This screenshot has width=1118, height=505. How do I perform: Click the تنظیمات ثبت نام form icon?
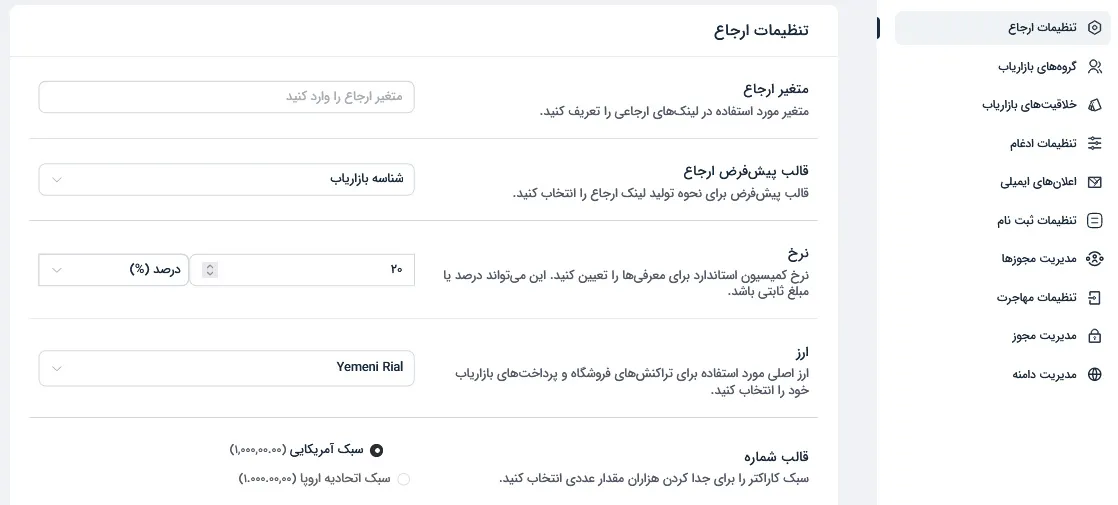point(1094,220)
